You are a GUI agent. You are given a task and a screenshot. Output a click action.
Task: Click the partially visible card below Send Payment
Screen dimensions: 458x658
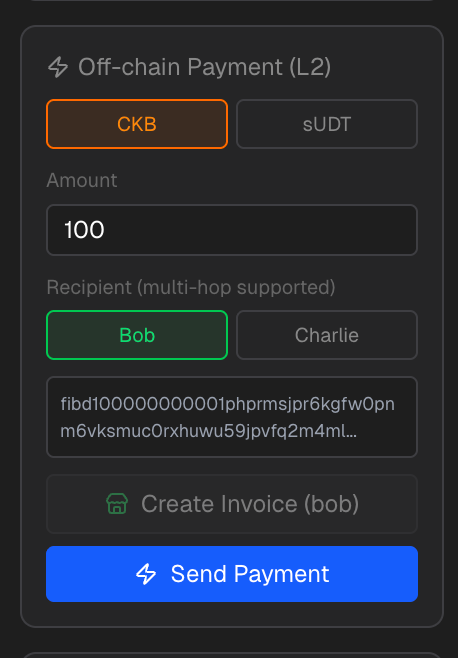(232, 655)
